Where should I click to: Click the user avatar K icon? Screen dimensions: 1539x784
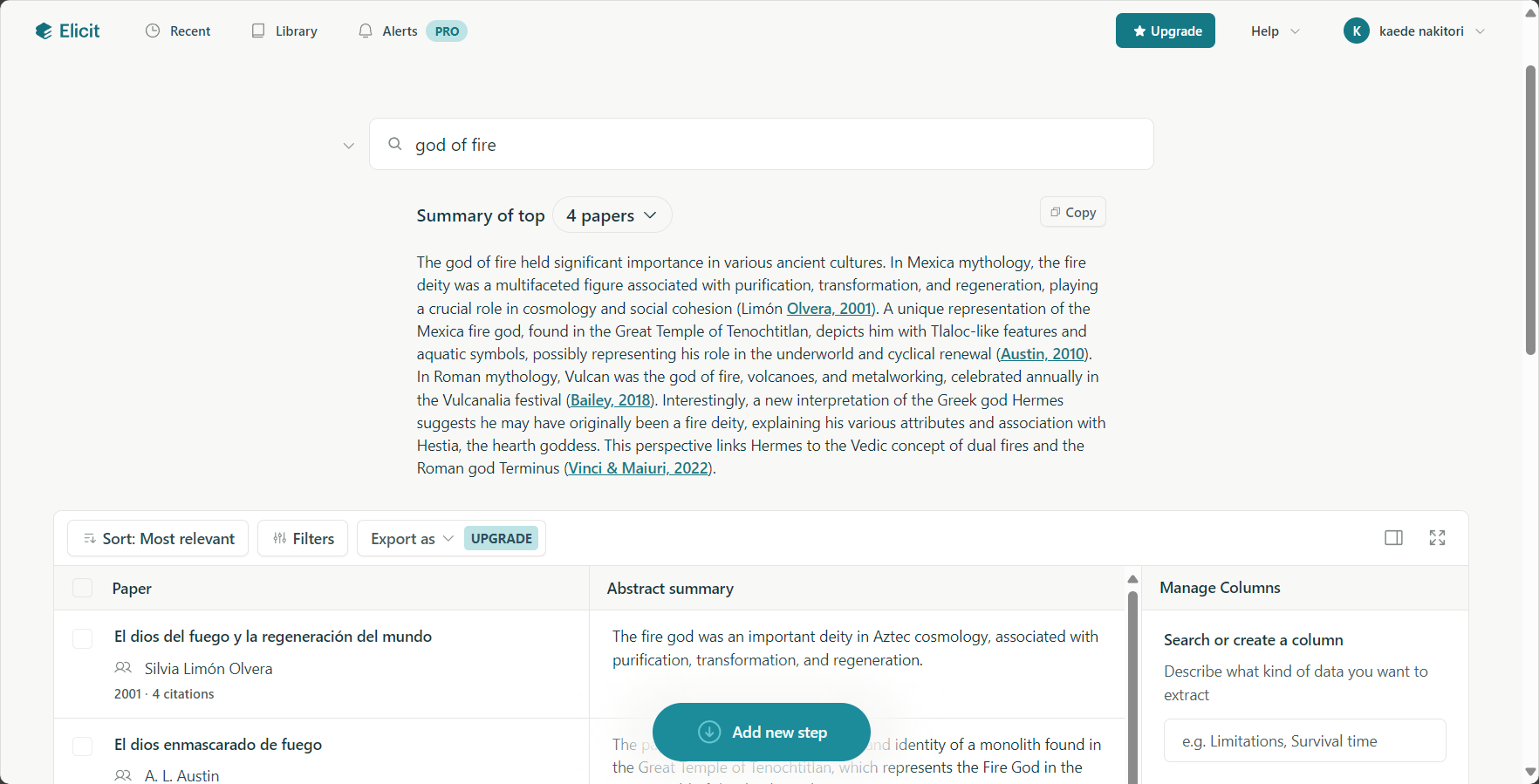point(1357,31)
